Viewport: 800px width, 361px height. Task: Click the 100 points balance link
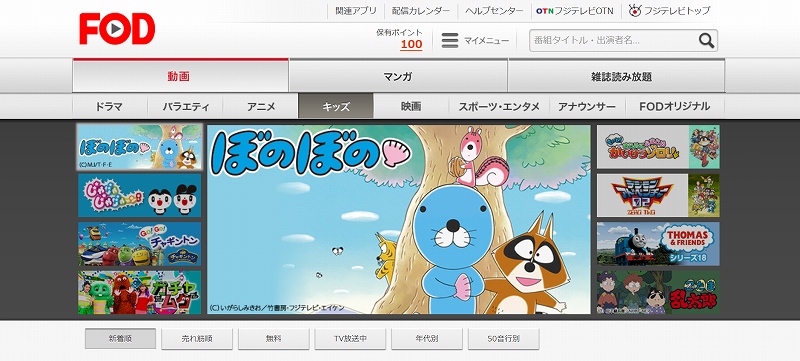[x=411, y=44]
